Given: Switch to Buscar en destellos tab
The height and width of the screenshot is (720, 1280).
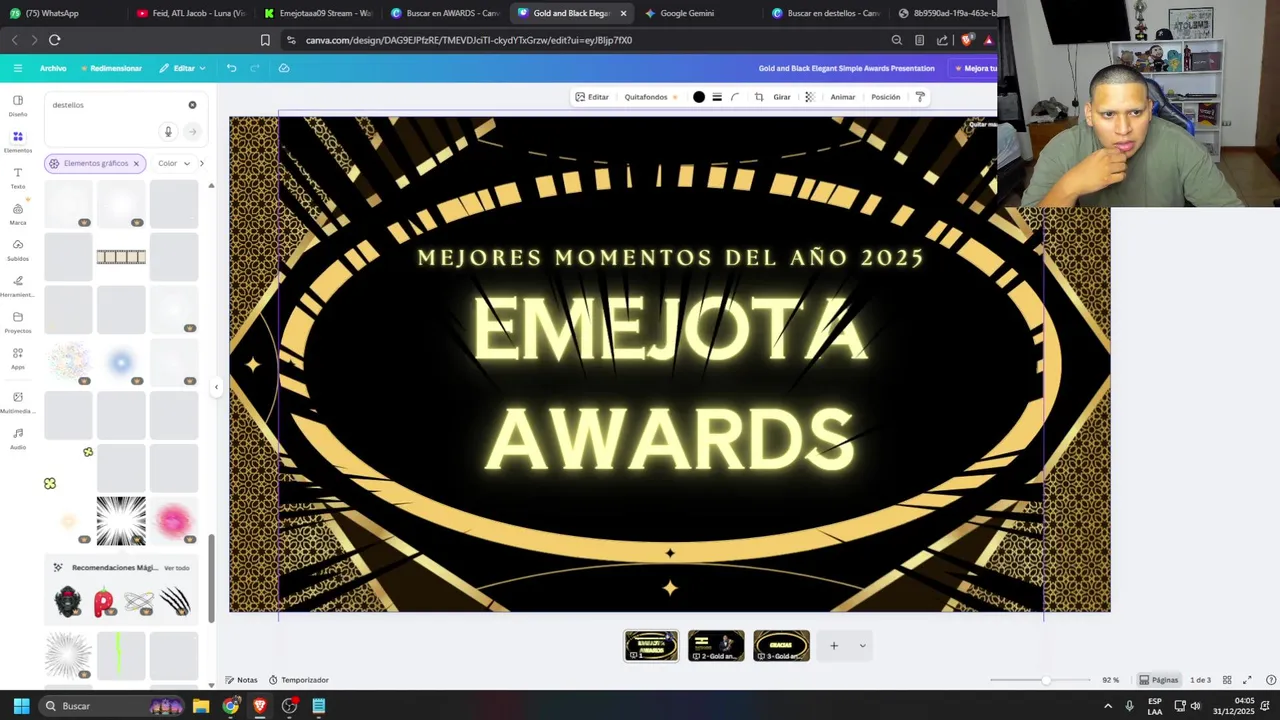Looking at the screenshot, I should click(825, 13).
